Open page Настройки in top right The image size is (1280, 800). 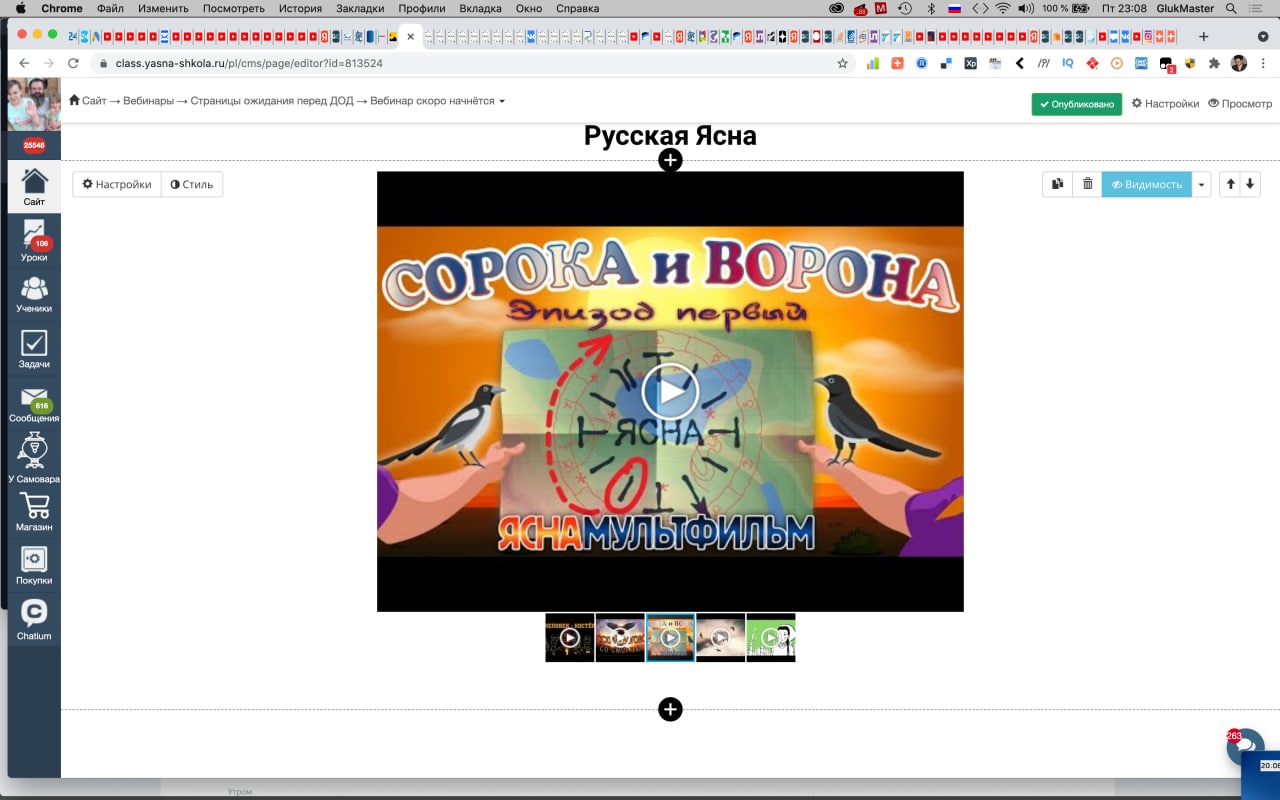[x=1165, y=103]
